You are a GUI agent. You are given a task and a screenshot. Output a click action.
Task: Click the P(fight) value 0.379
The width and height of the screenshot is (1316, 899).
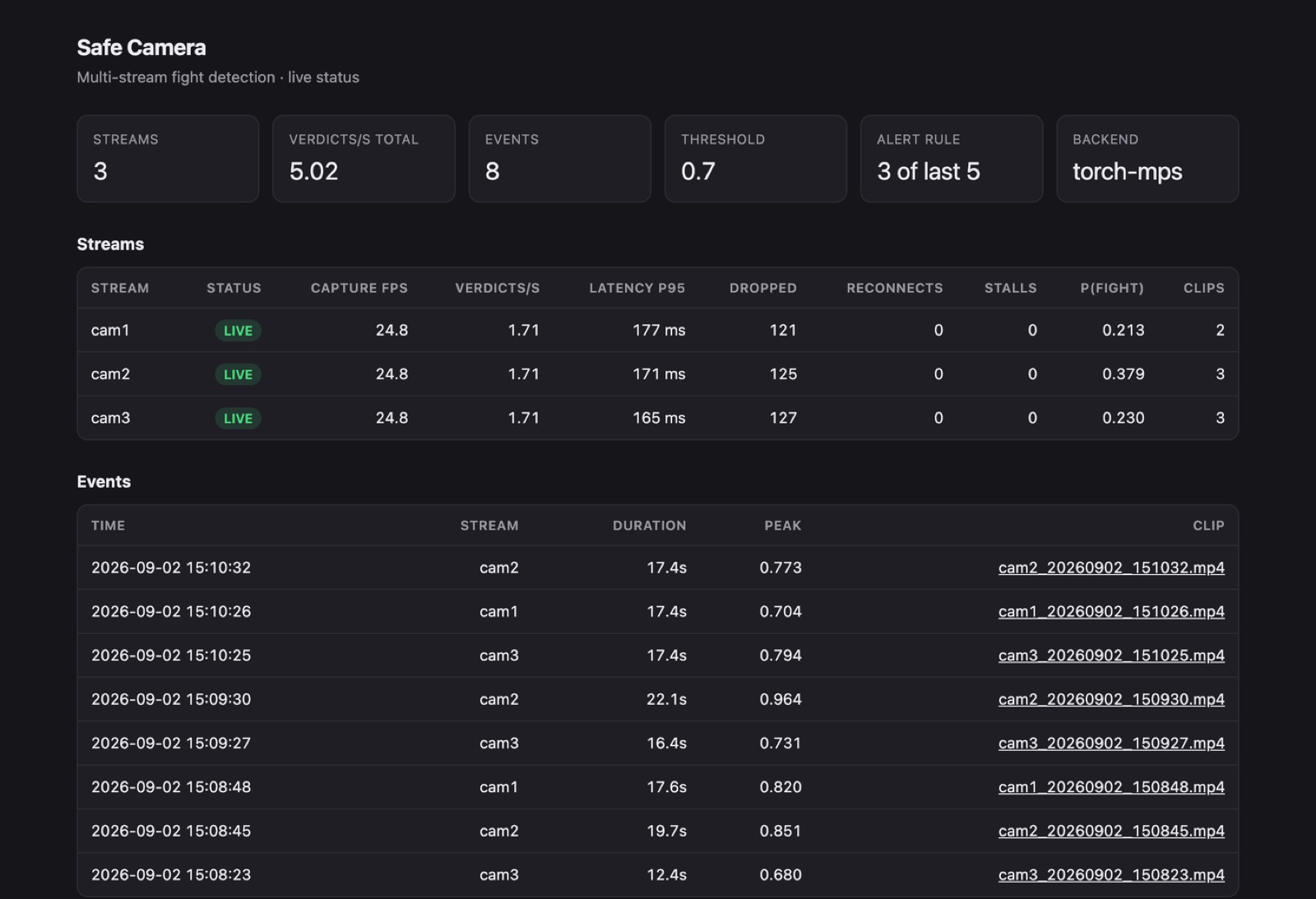point(1124,373)
